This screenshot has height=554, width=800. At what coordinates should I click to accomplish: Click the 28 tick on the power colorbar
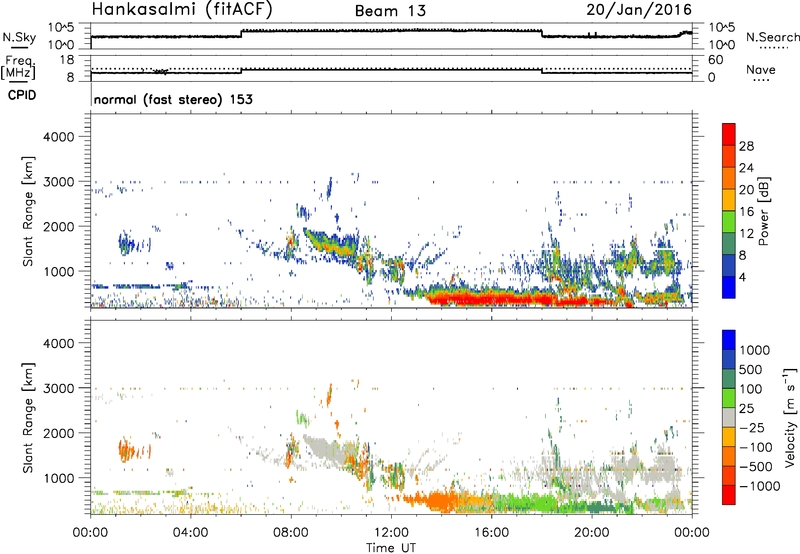click(746, 146)
